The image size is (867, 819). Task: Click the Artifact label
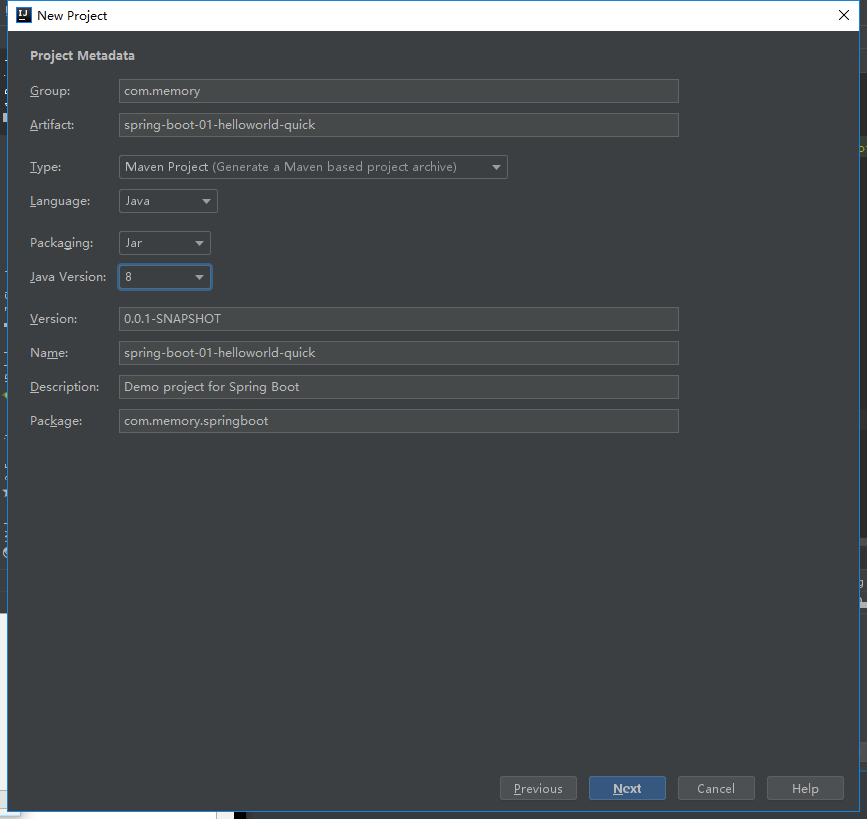click(52, 125)
